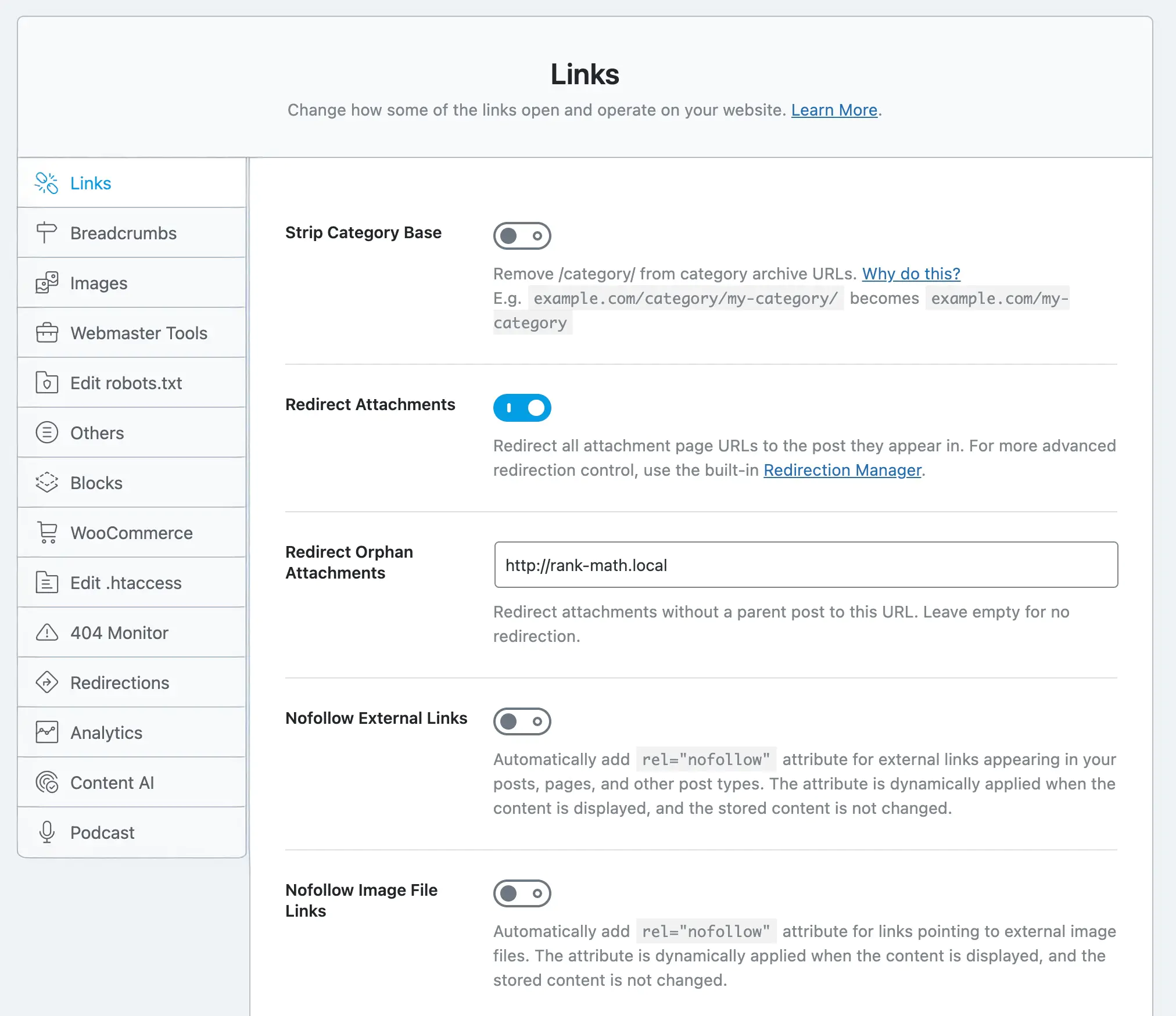The width and height of the screenshot is (1176, 1016).
Task: Click the WooCommerce cart icon
Action: [46, 533]
